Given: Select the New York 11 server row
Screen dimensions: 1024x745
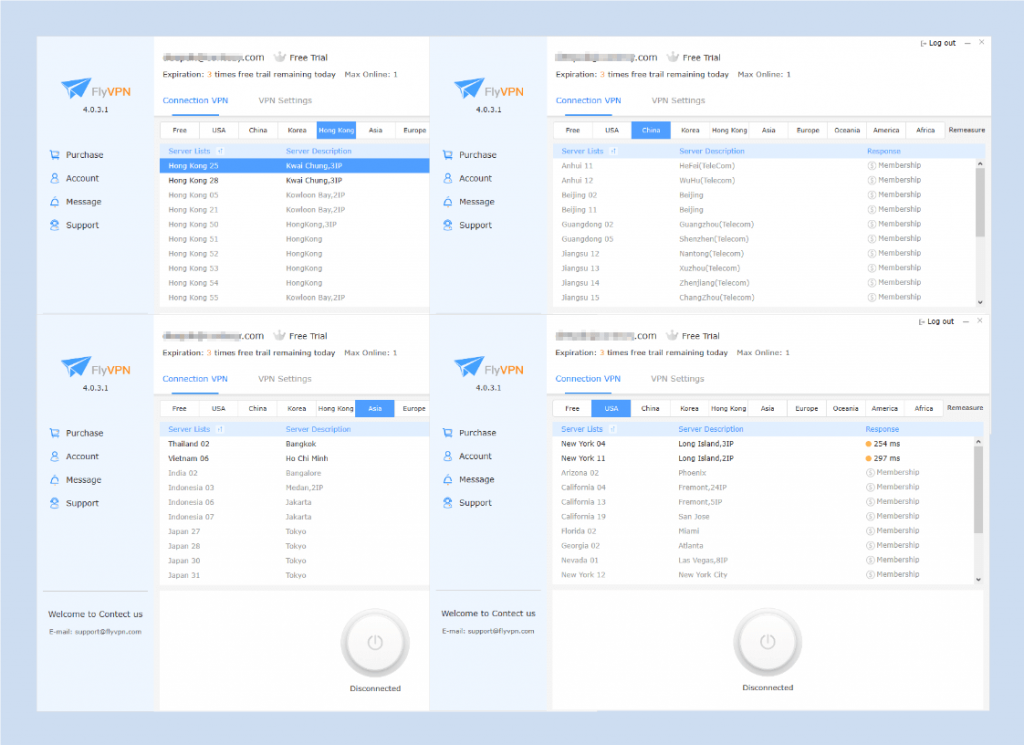Looking at the screenshot, I should (x=763, y=458).
